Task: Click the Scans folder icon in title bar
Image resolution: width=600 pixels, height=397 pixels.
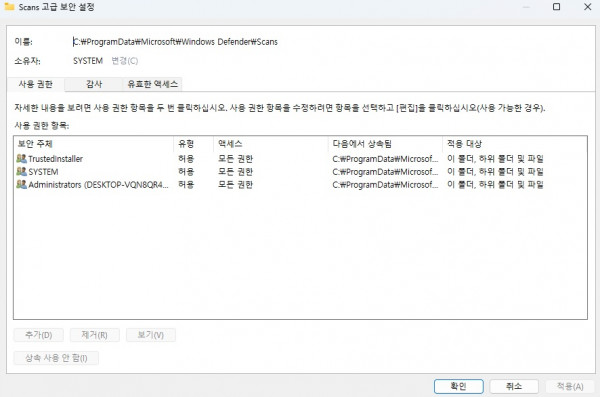Action: tap(9, 7)
